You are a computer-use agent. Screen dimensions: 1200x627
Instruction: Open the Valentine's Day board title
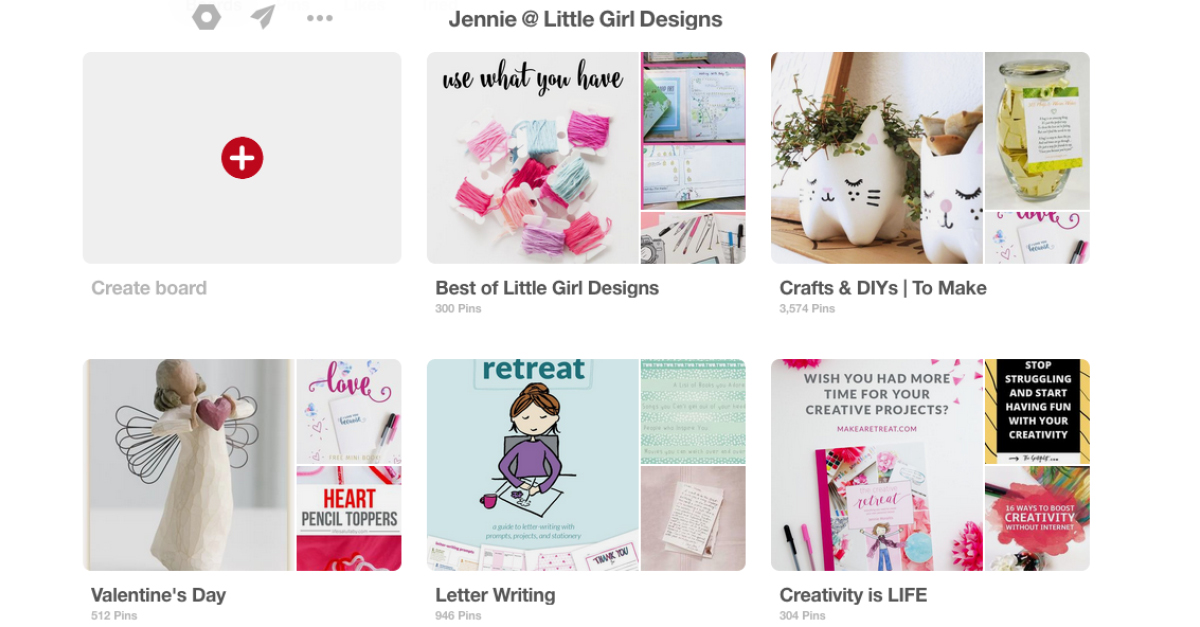tap(158, 595)
